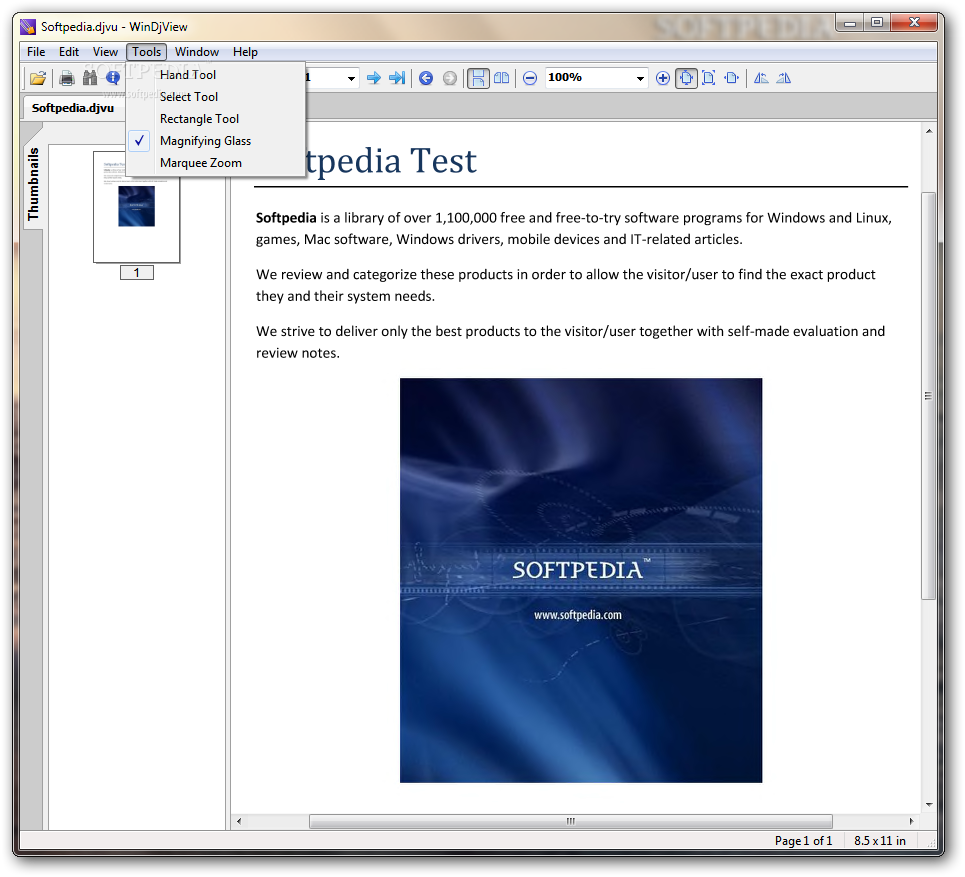Click the Open file folder icon
This screenshot has width=965, height=877.
(x=38, y=78)
